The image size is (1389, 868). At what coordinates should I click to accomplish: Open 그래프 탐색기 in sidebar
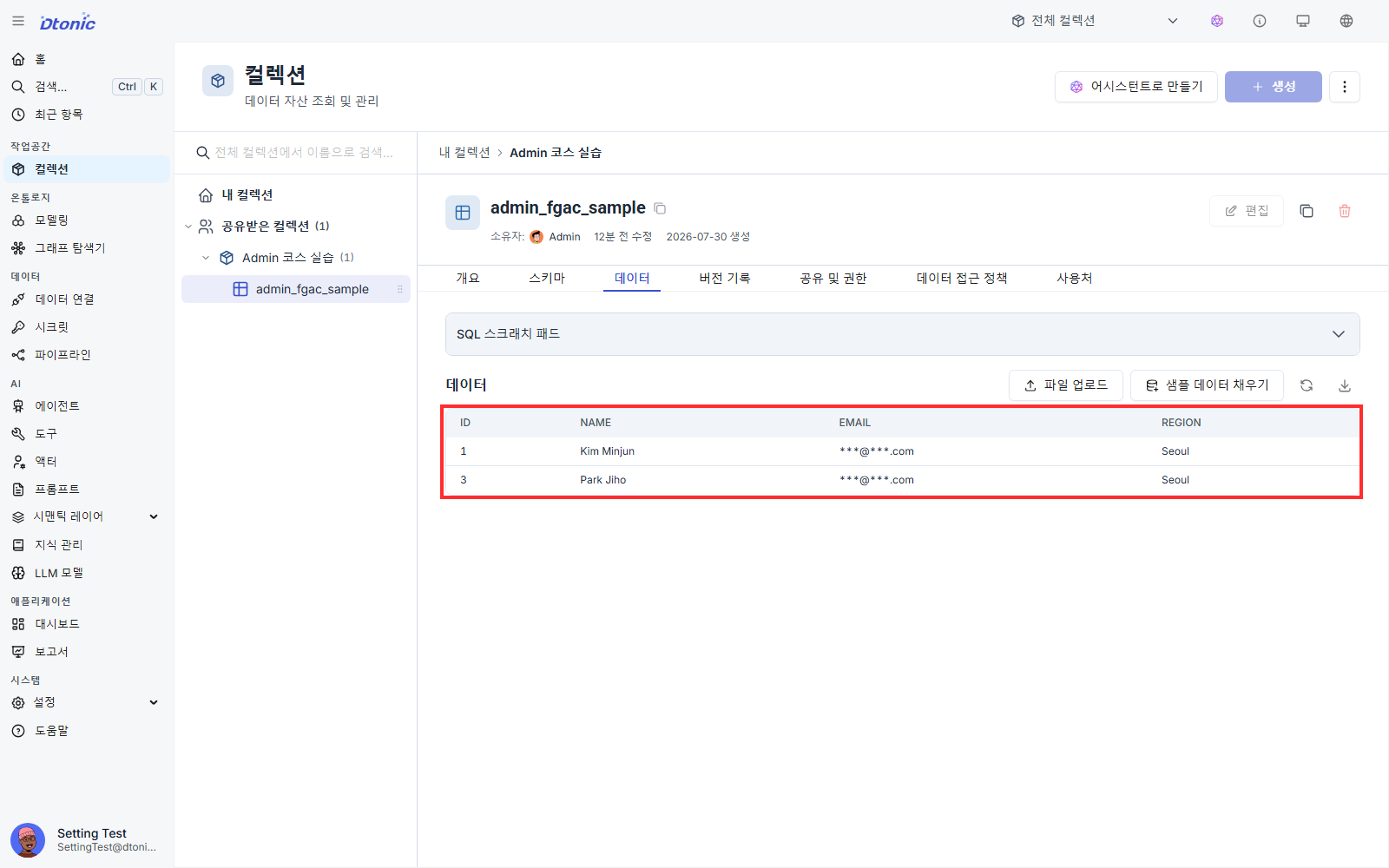coord(87,248)
